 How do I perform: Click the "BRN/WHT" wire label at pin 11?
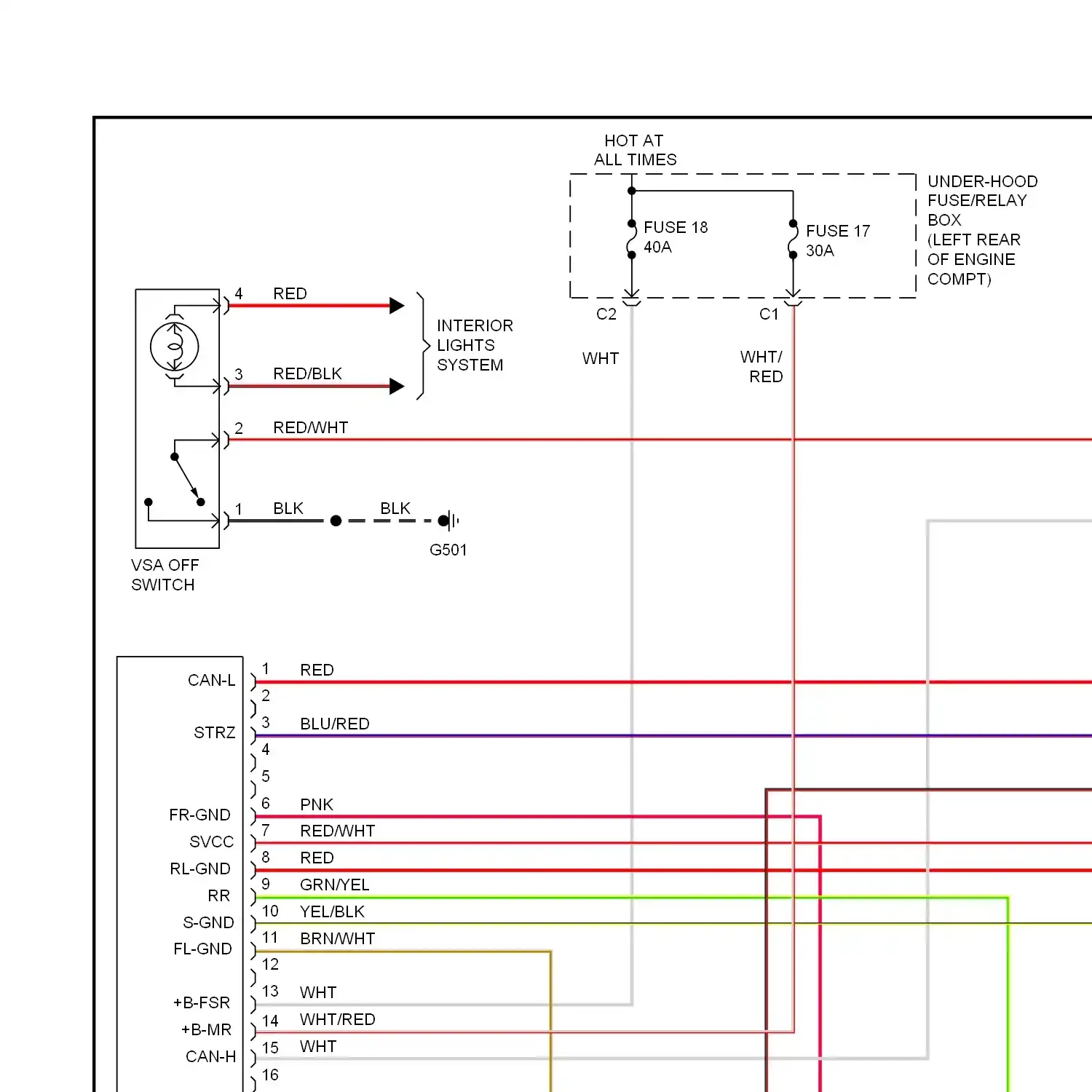click(338, 938)
